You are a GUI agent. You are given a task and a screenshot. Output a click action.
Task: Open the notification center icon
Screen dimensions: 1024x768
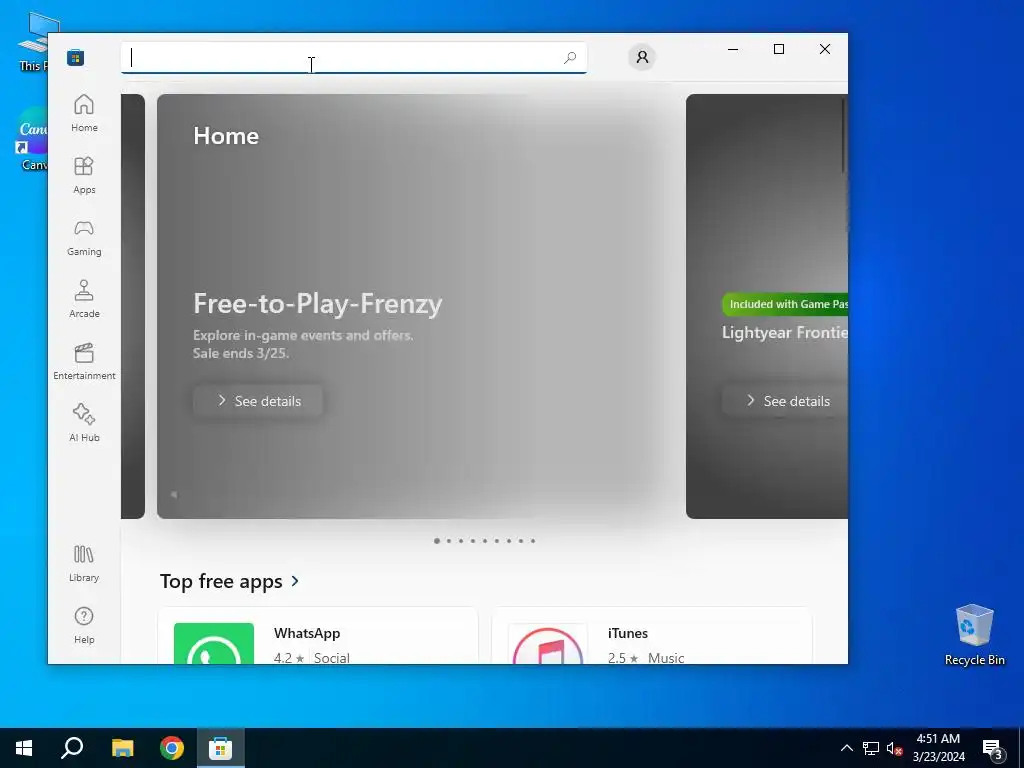tap(993, 748)
